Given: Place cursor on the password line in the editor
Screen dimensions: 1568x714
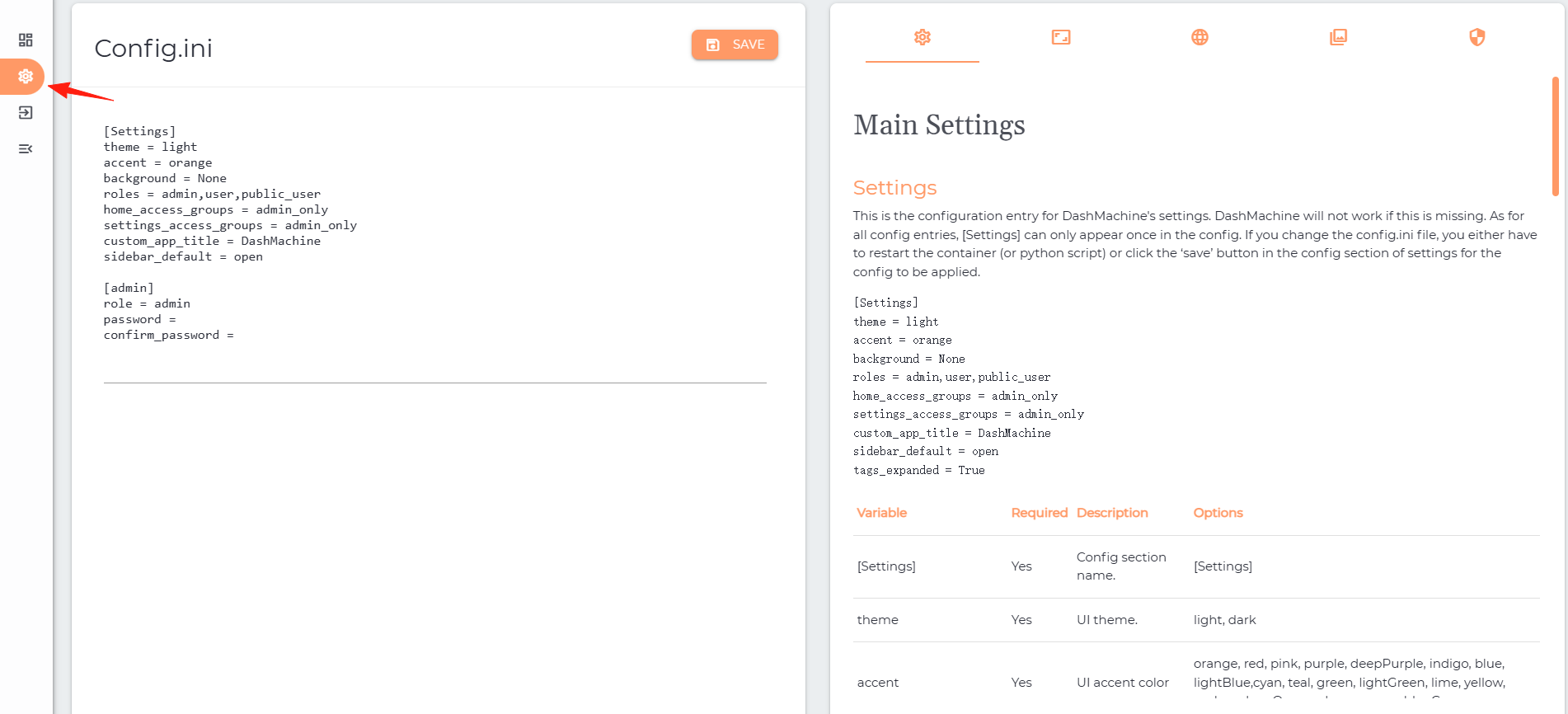Looking at the screenshot, I should pos(139,320).
